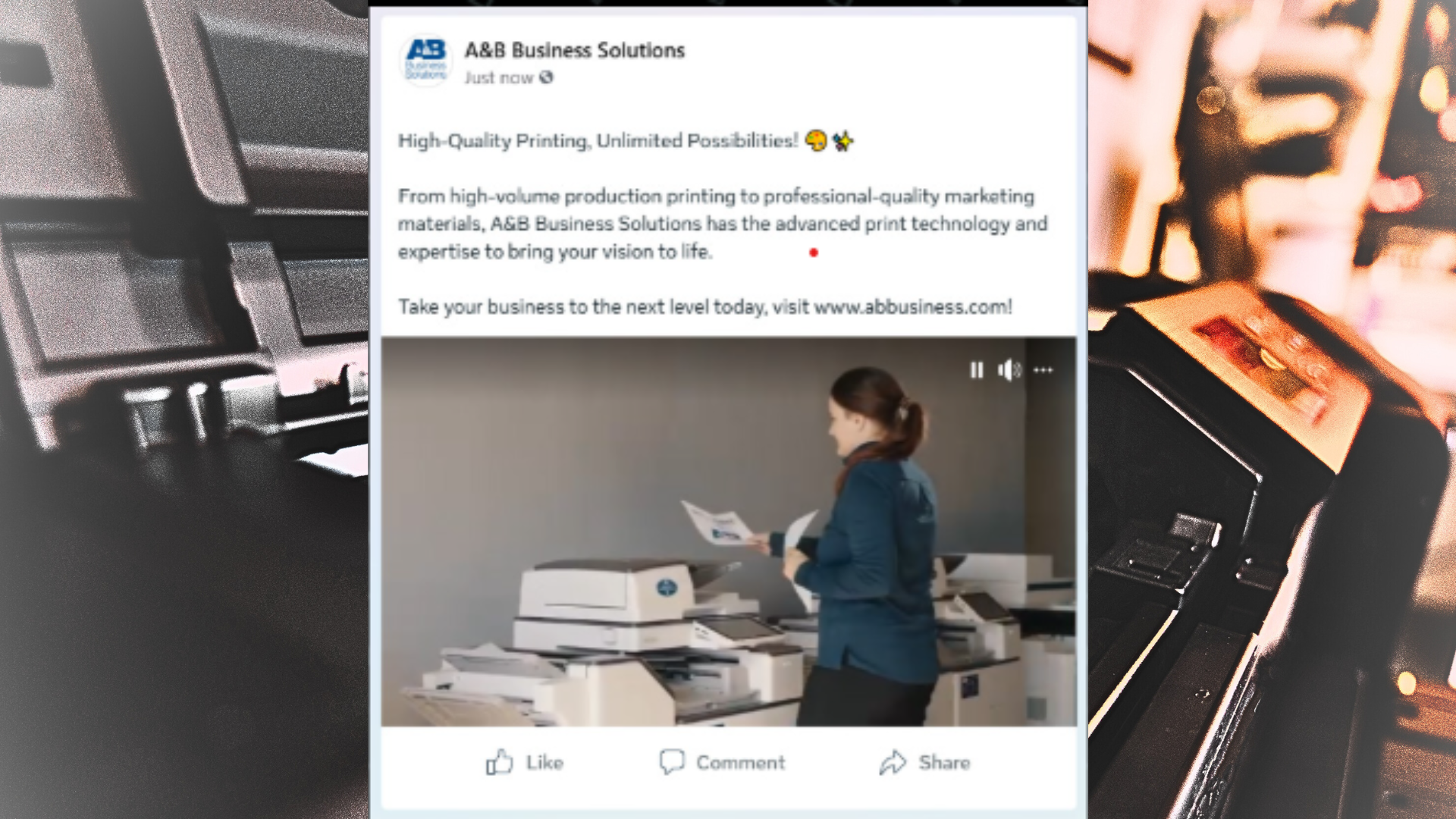Viewport: 1456px width, 819px height.
Task: Open the three-dot video options menu
Action: click(1043, 370)
